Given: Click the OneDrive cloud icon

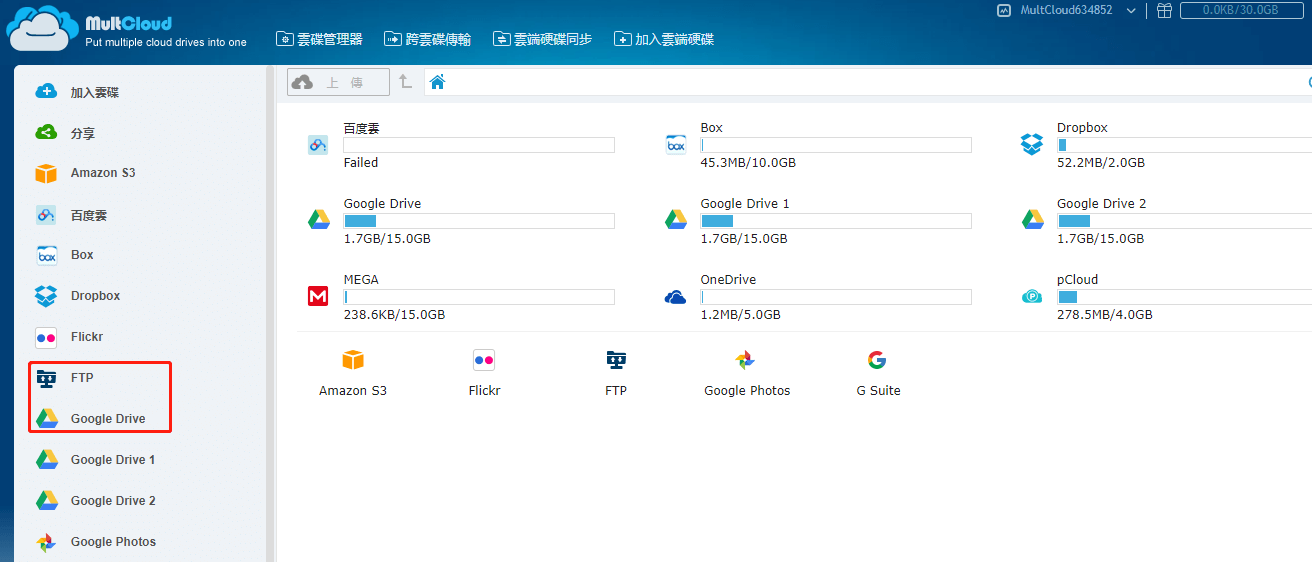Looking at the screenshot, I should tap(675, 297).
